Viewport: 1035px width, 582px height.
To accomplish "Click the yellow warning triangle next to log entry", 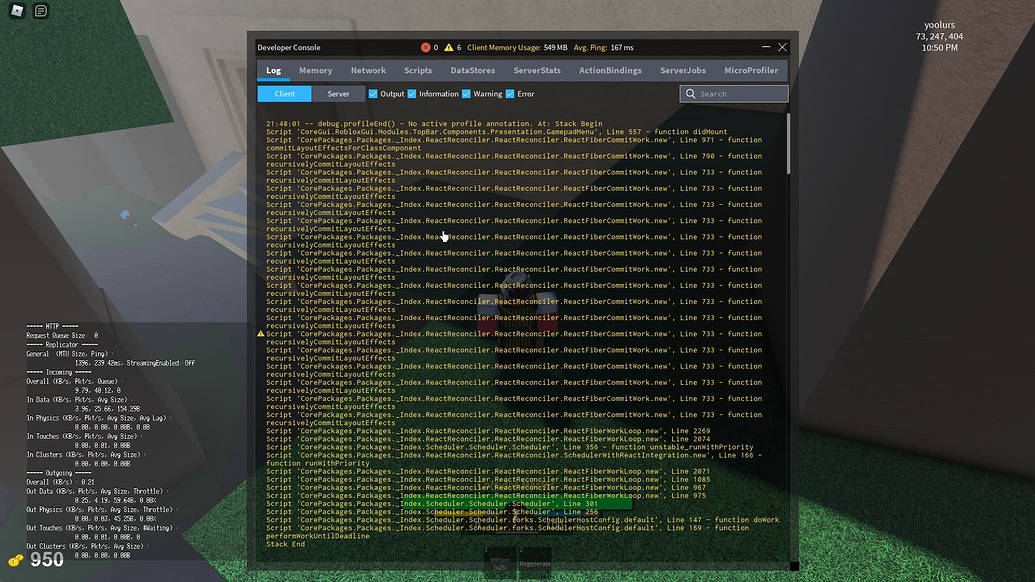I will tap(261, 332).
